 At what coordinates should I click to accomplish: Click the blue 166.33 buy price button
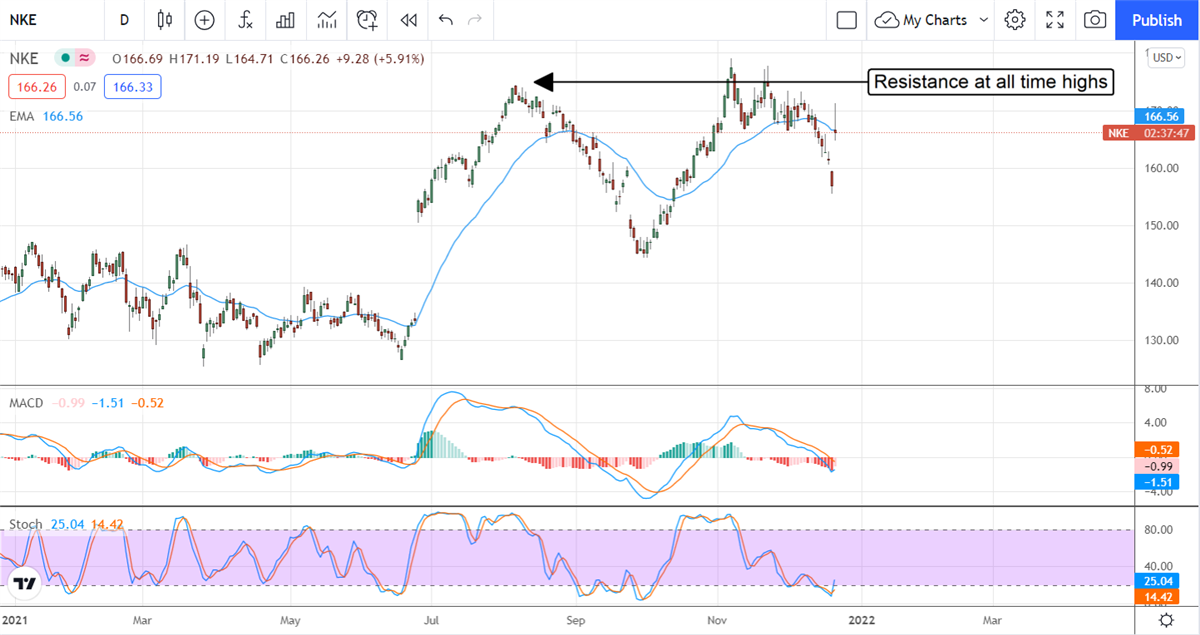(133, 88)
